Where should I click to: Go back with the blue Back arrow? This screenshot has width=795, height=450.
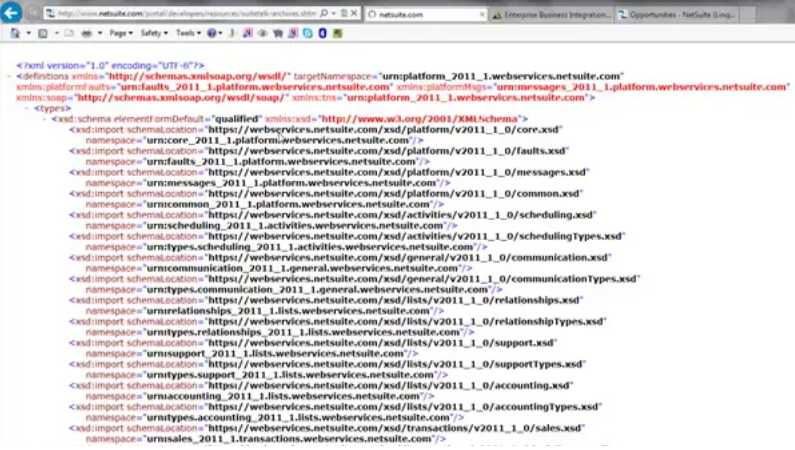click(x=11, y=13)
